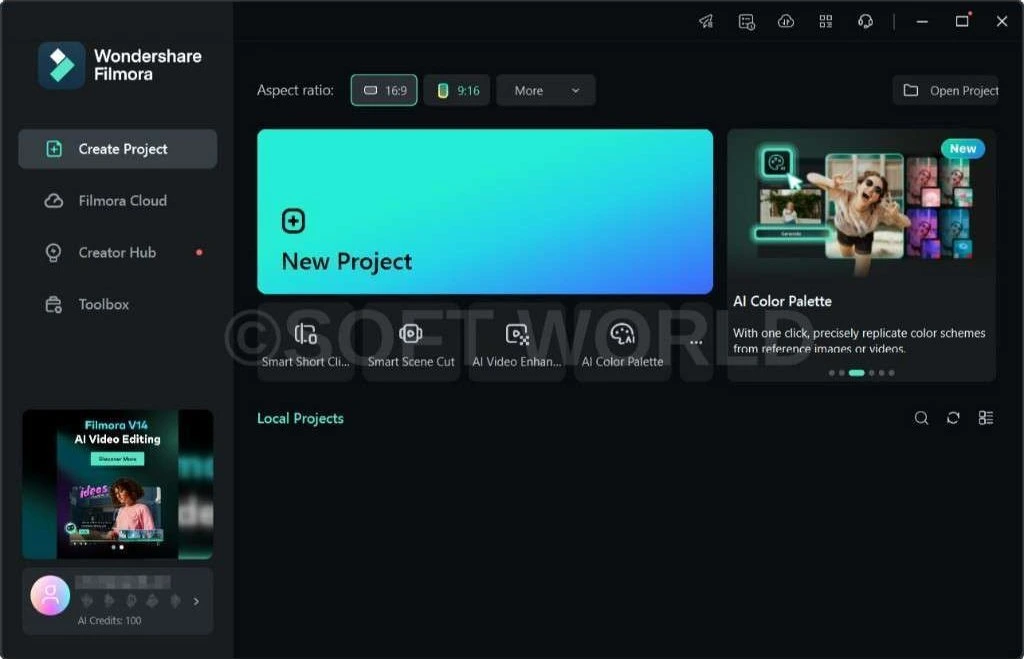This screenshot has width=1024, height=659.
Task: Open the cloud download icon in title bar
Action: pos(786,22)
